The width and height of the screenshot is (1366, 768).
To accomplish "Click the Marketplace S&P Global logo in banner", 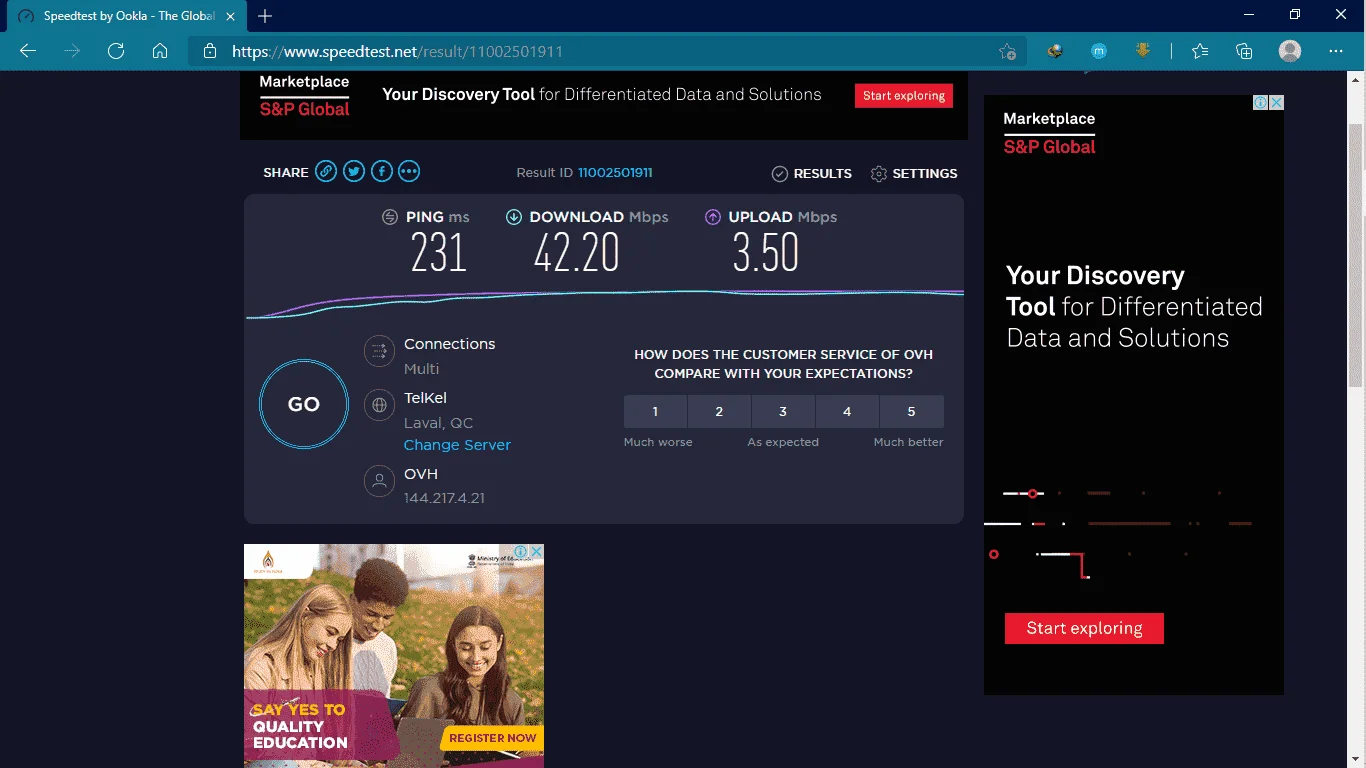I will tap(304, 95).
